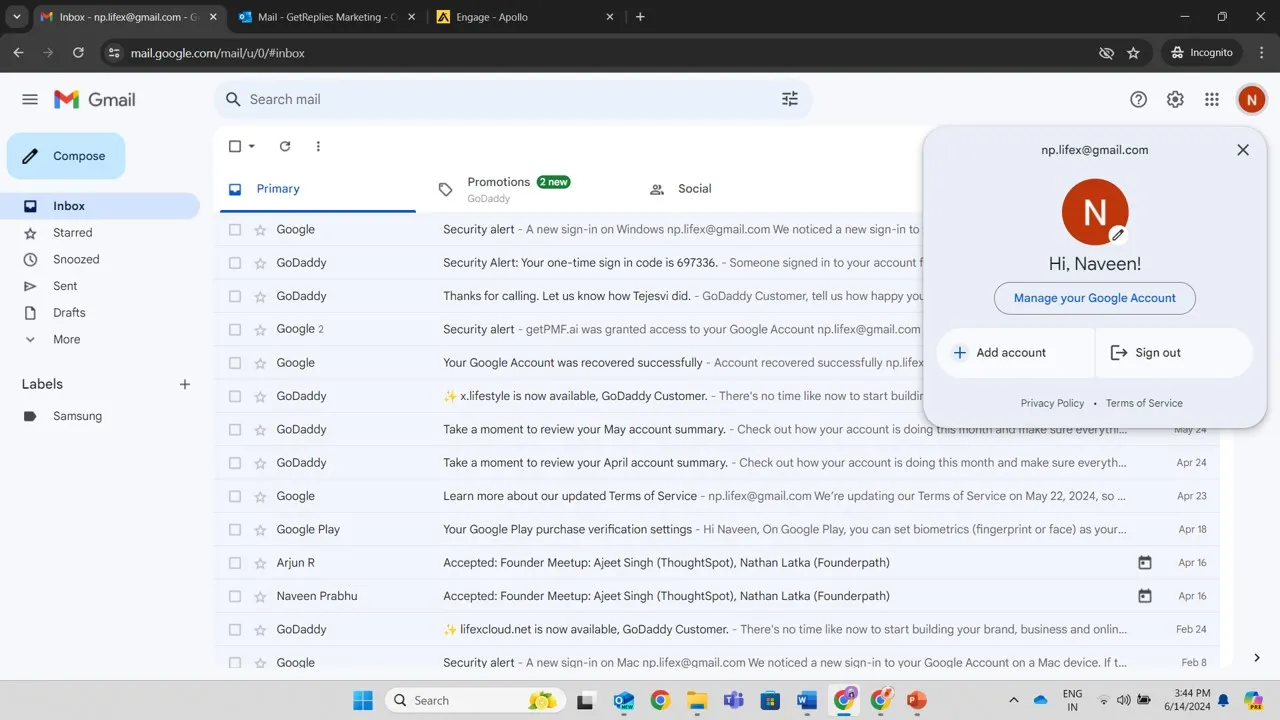The image size is (1280, 720).
Task: Compose a new email
Action: (x=66, y=156)
